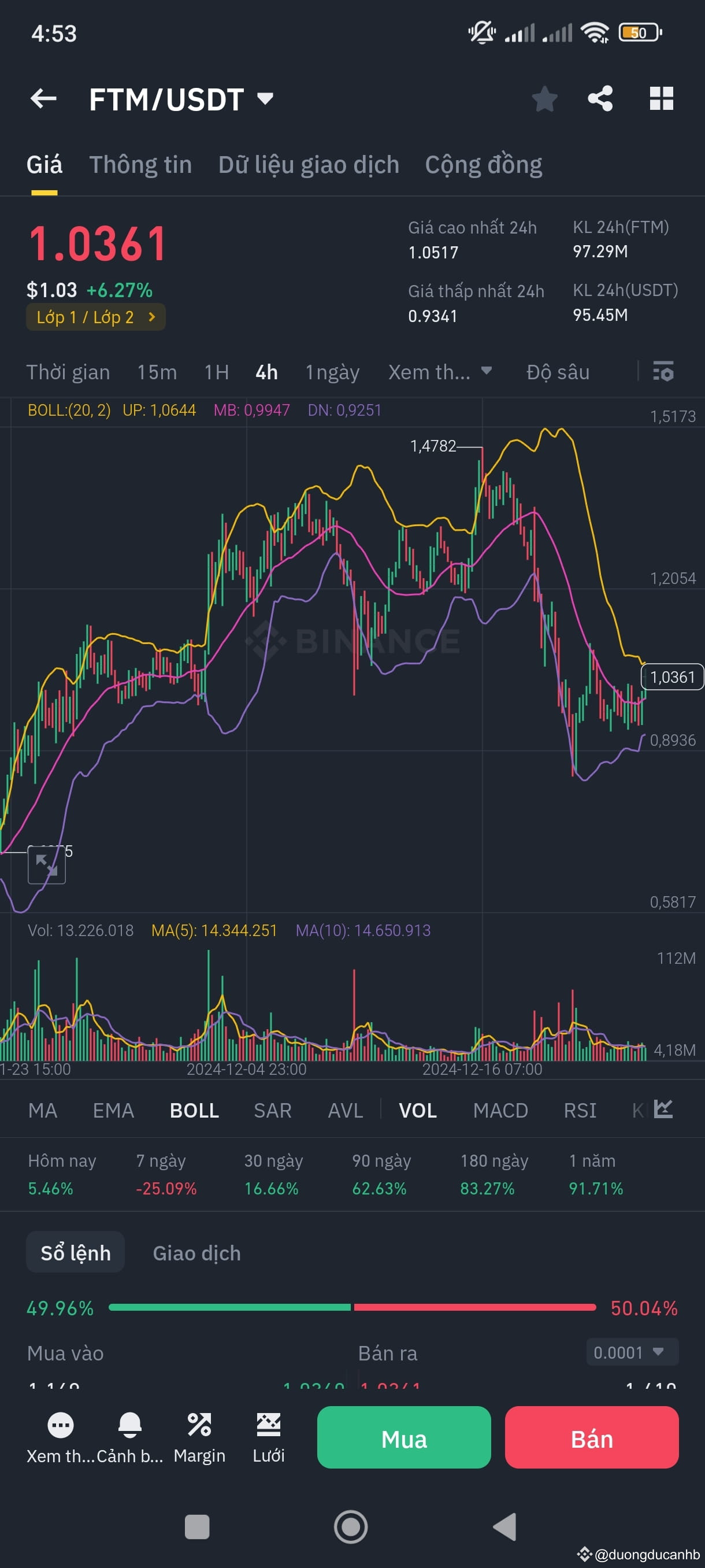Select the 1H timeframe
Screen dimensions: 705x1568
[216, 372]
